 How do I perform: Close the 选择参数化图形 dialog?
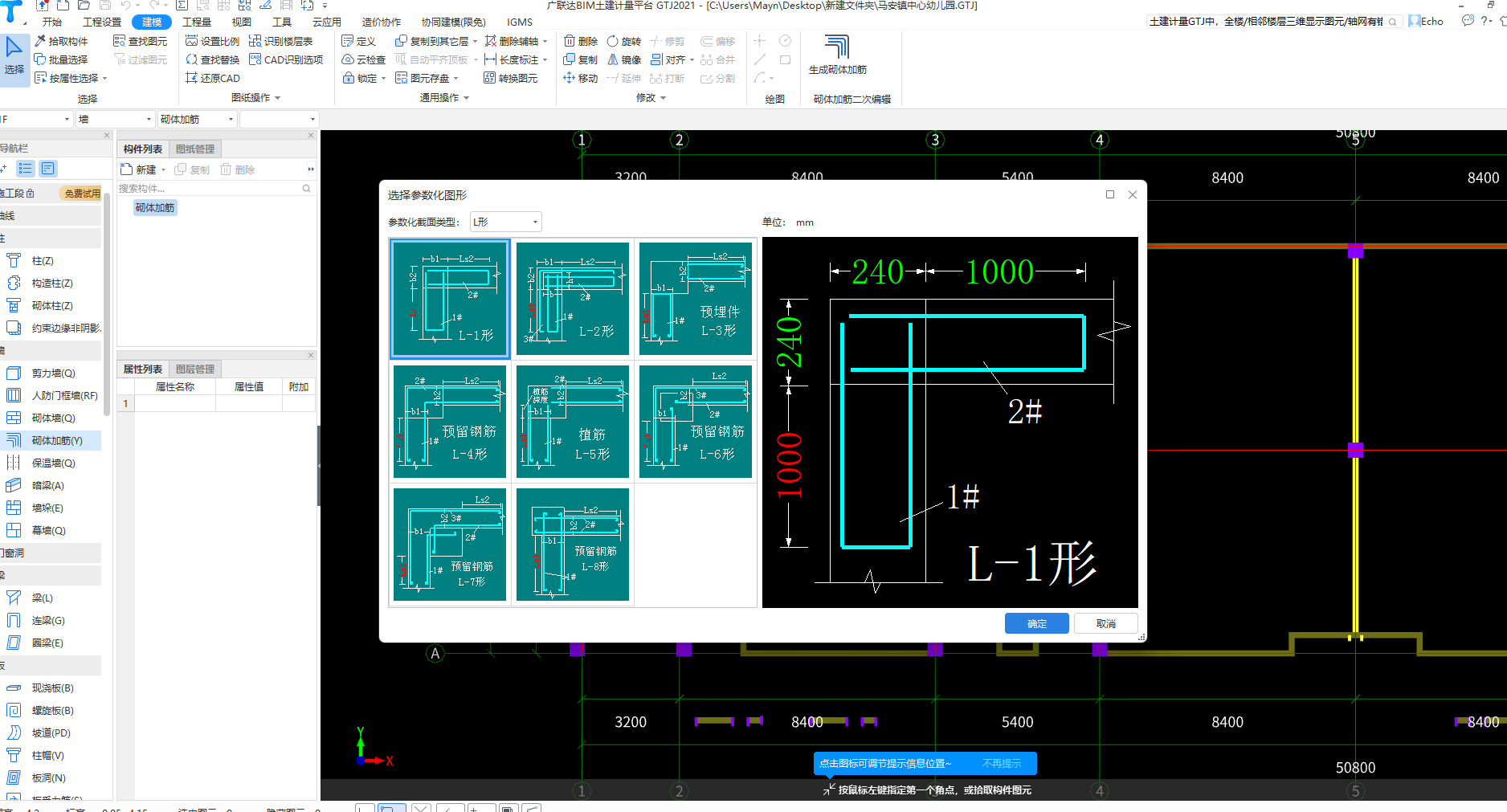[1133, 194]
